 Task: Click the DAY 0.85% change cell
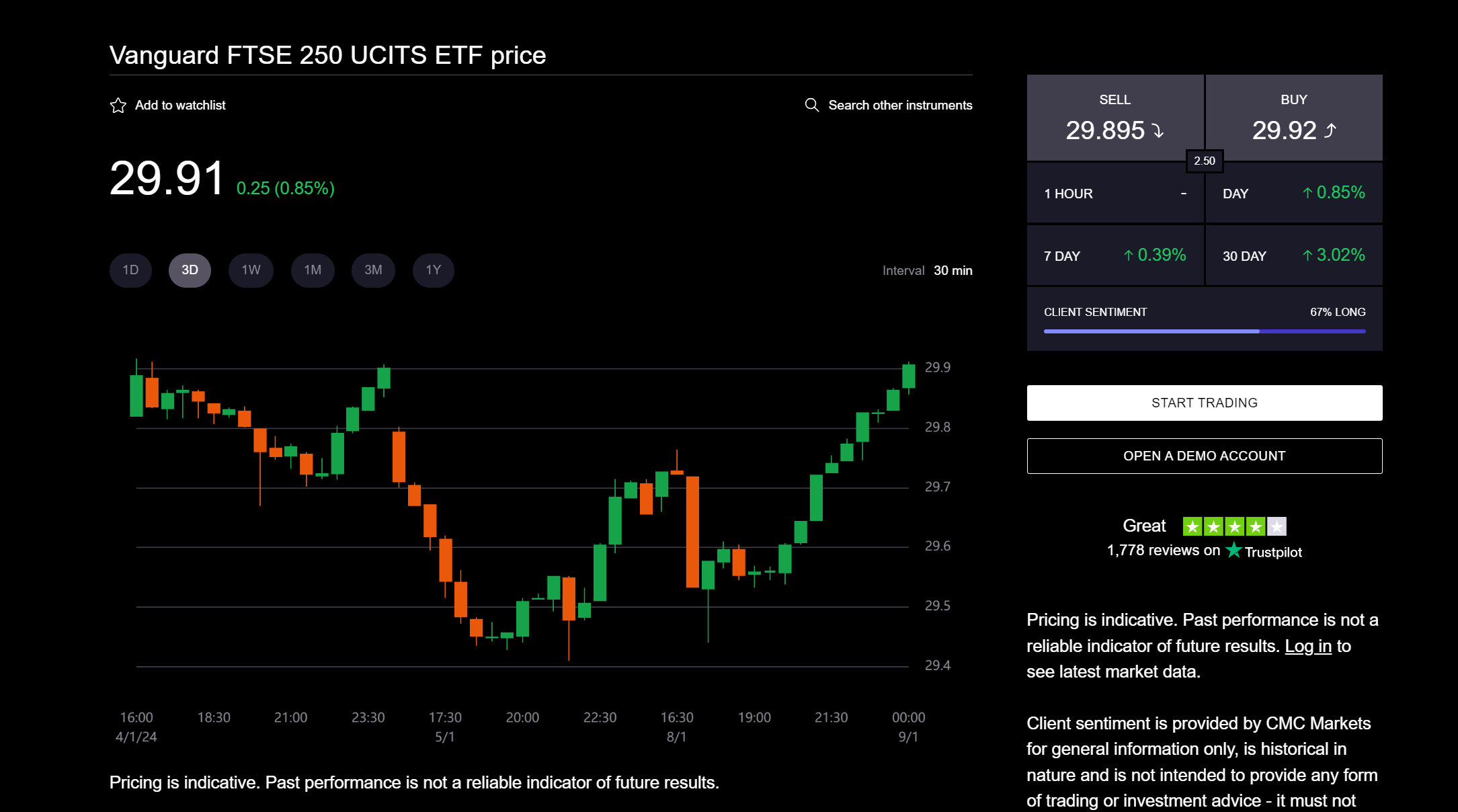click(1294, 193)
